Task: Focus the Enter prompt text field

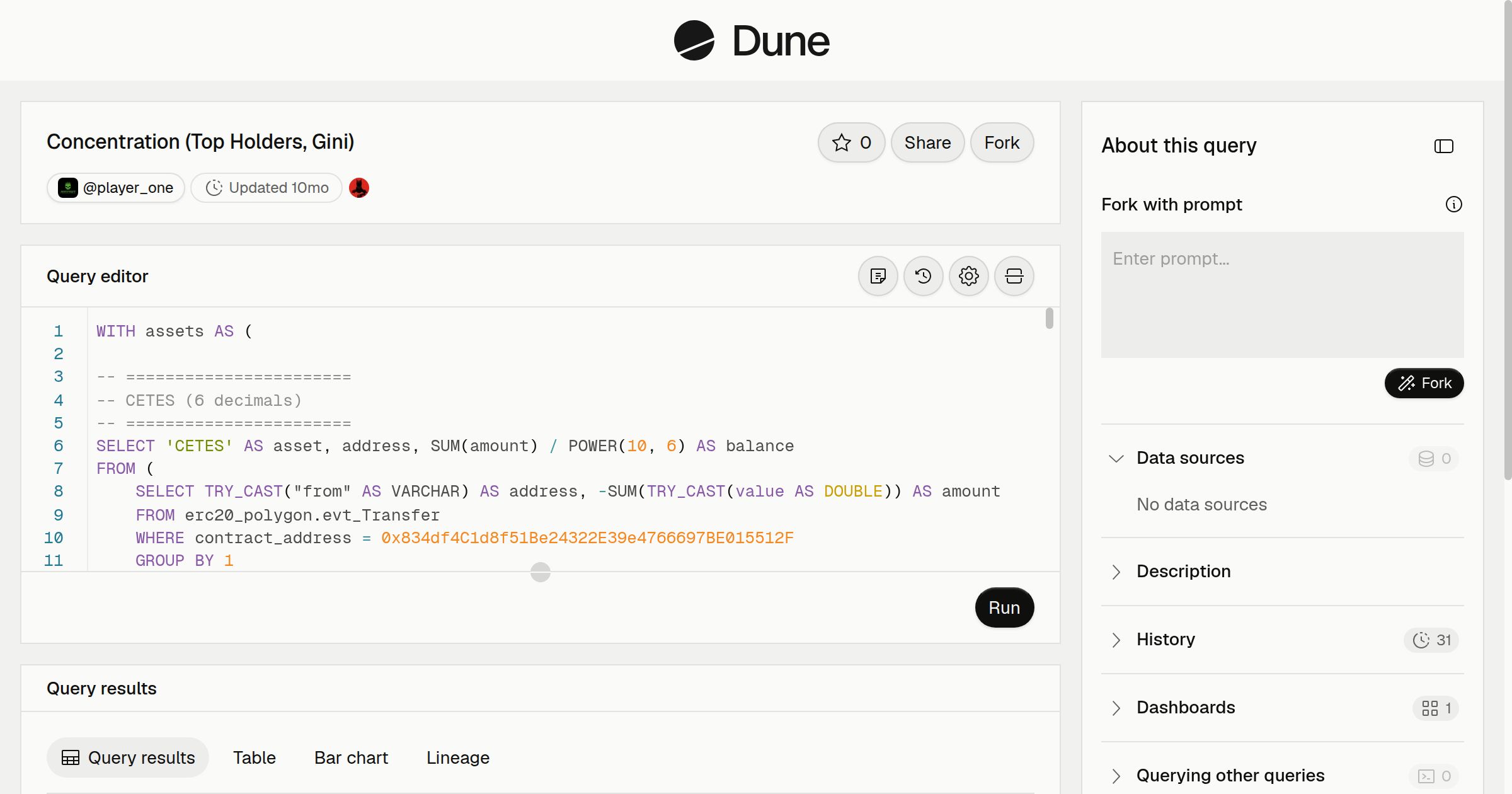Action: coord(1283,295)
